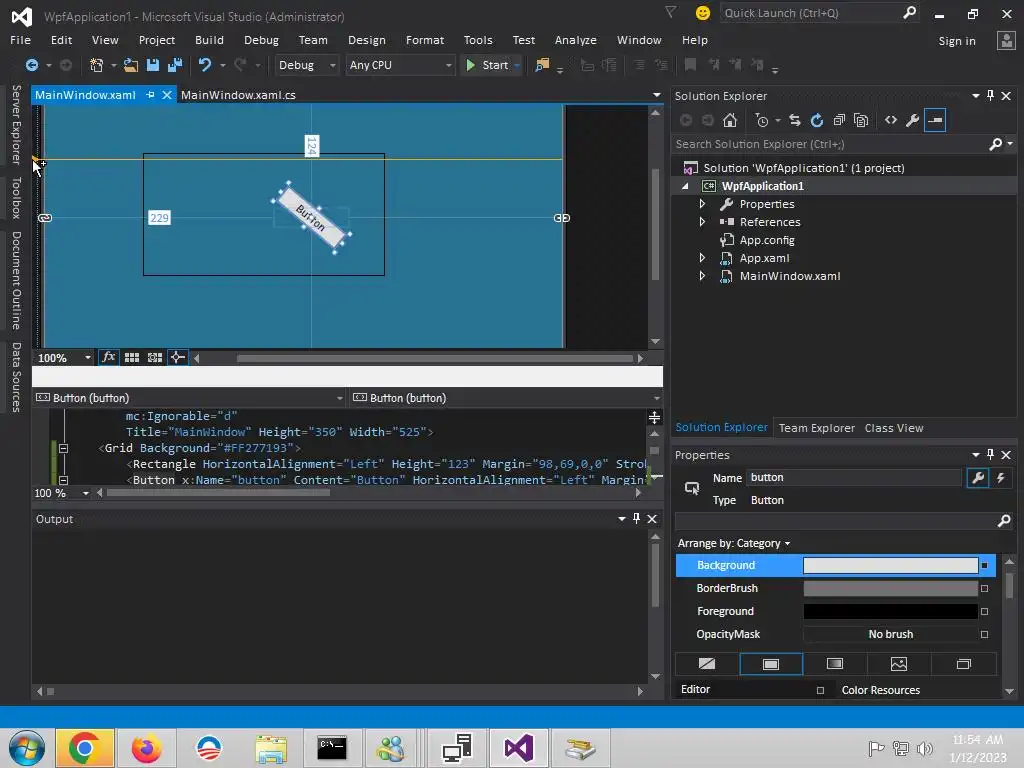Open the command prompt taskbar icon
Screen dimensions: 1024x768
coord(332,748)
